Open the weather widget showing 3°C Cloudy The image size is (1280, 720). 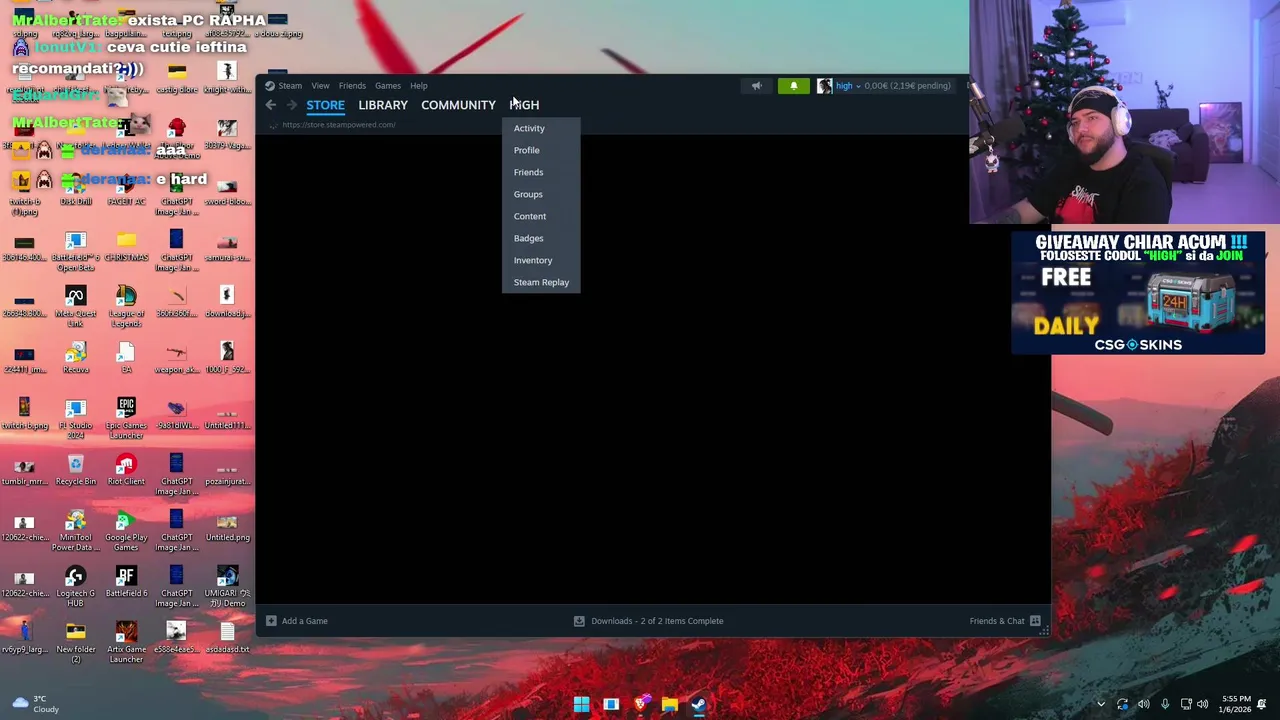point(36,704)
